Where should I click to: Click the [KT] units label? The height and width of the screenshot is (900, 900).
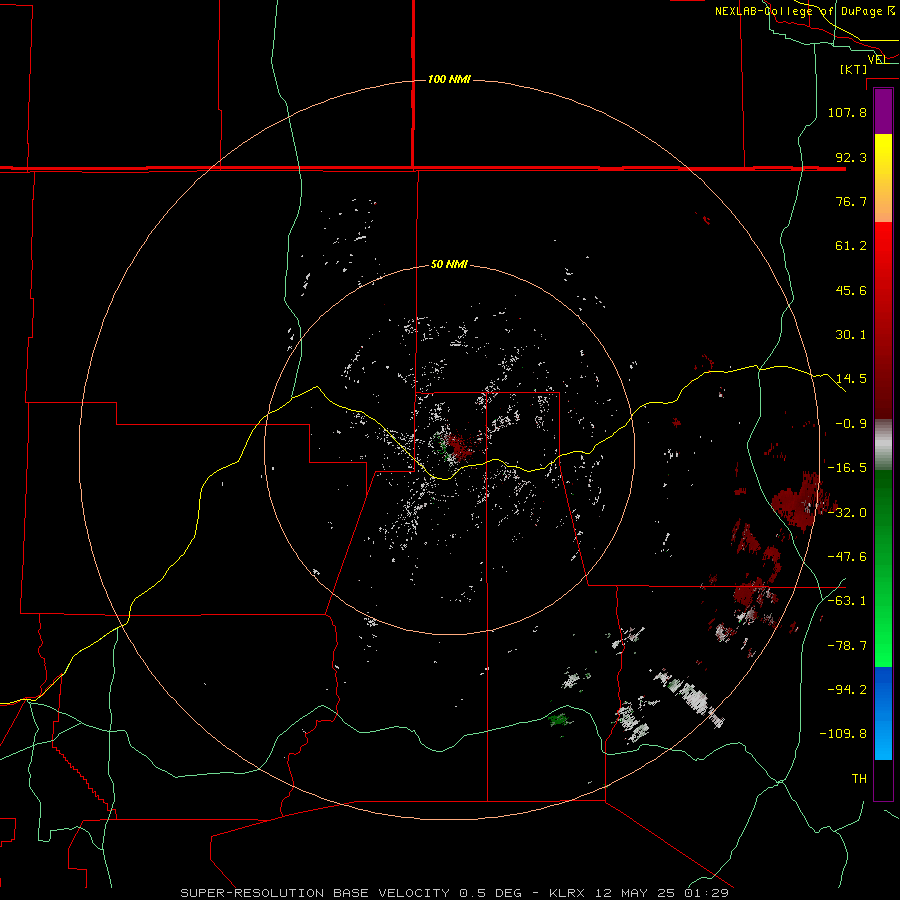pos(854,69)
